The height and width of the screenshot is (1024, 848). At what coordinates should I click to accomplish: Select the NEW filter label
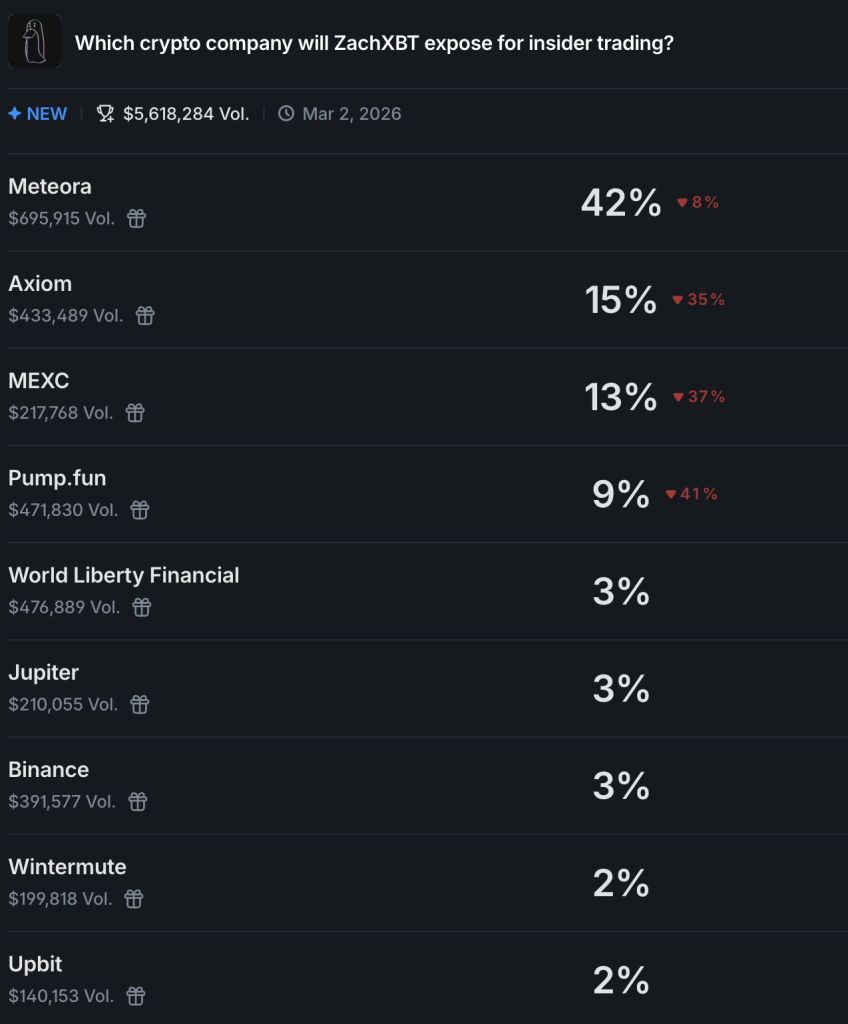click(x=37, y=113)
